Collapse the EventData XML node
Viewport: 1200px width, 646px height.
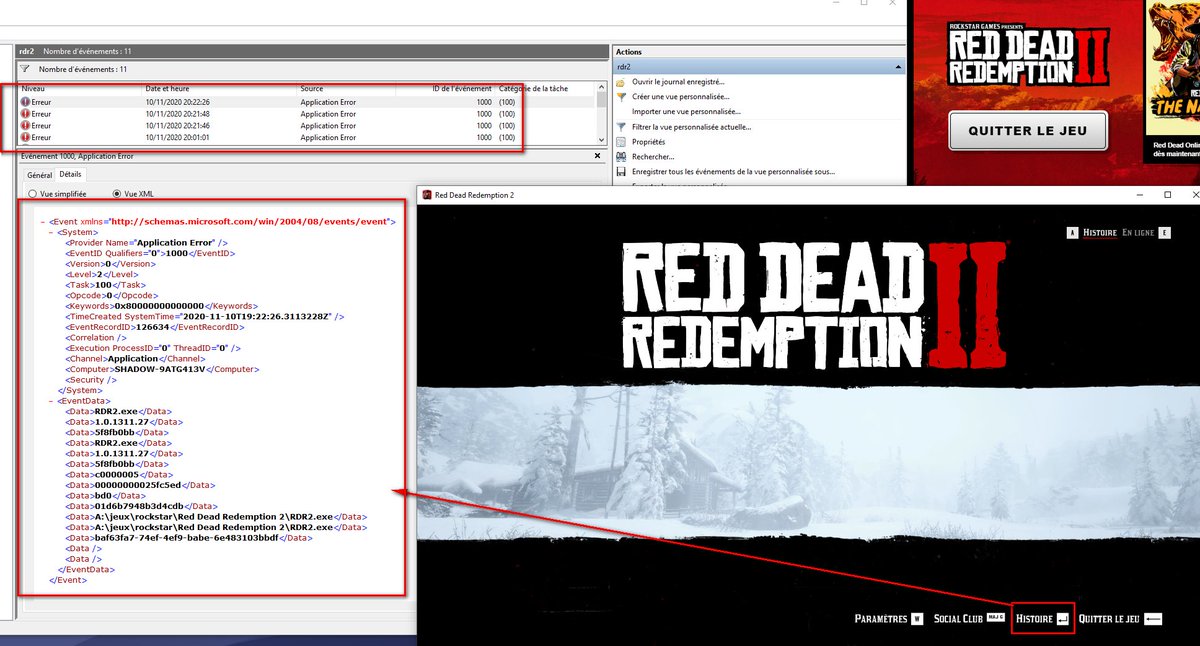[x=51, y=400]
